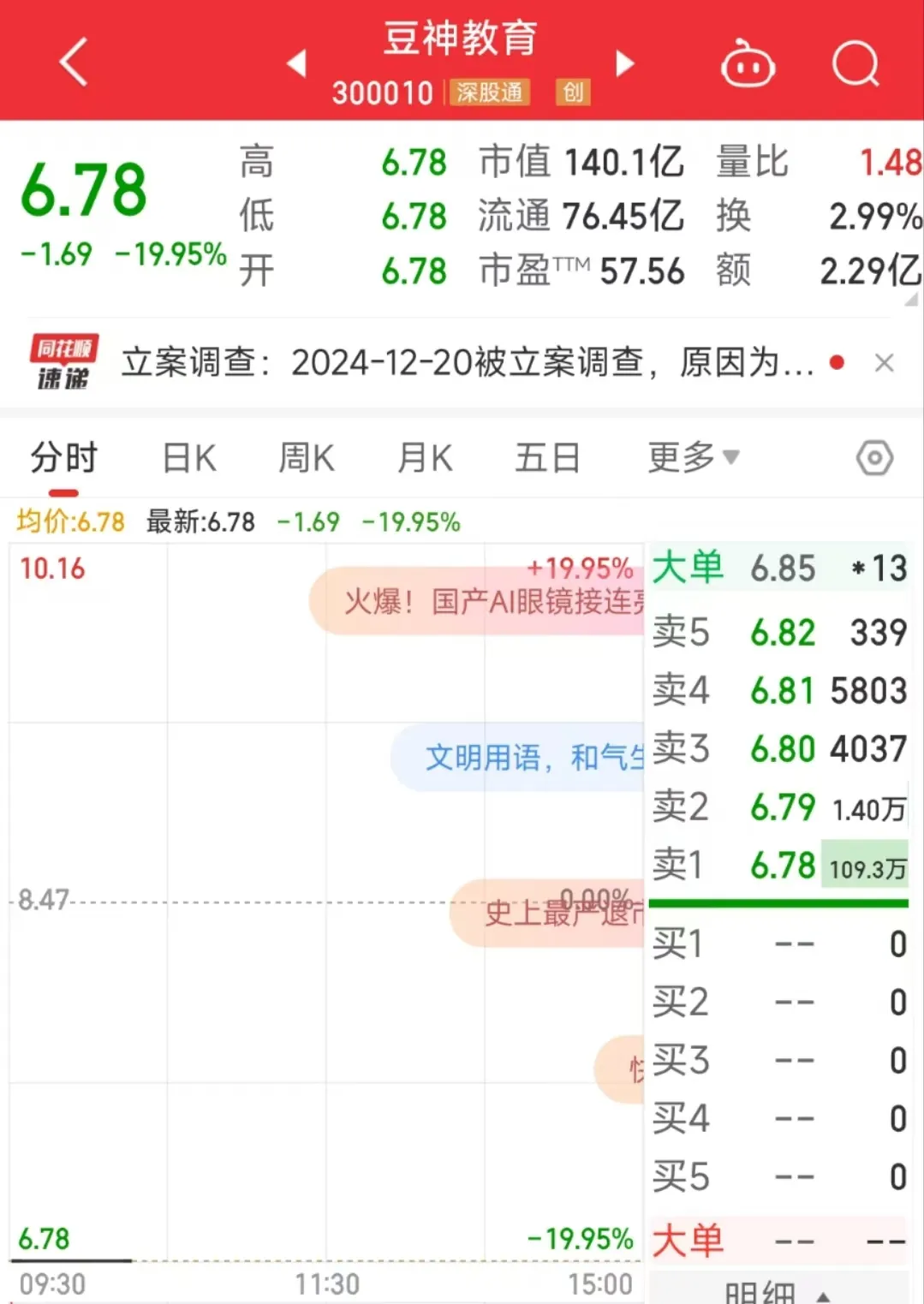The width and height of the screenshot is (924, 1304).
Task: Tap the 10.16 upper price axis label
Action: pos(52,569)
